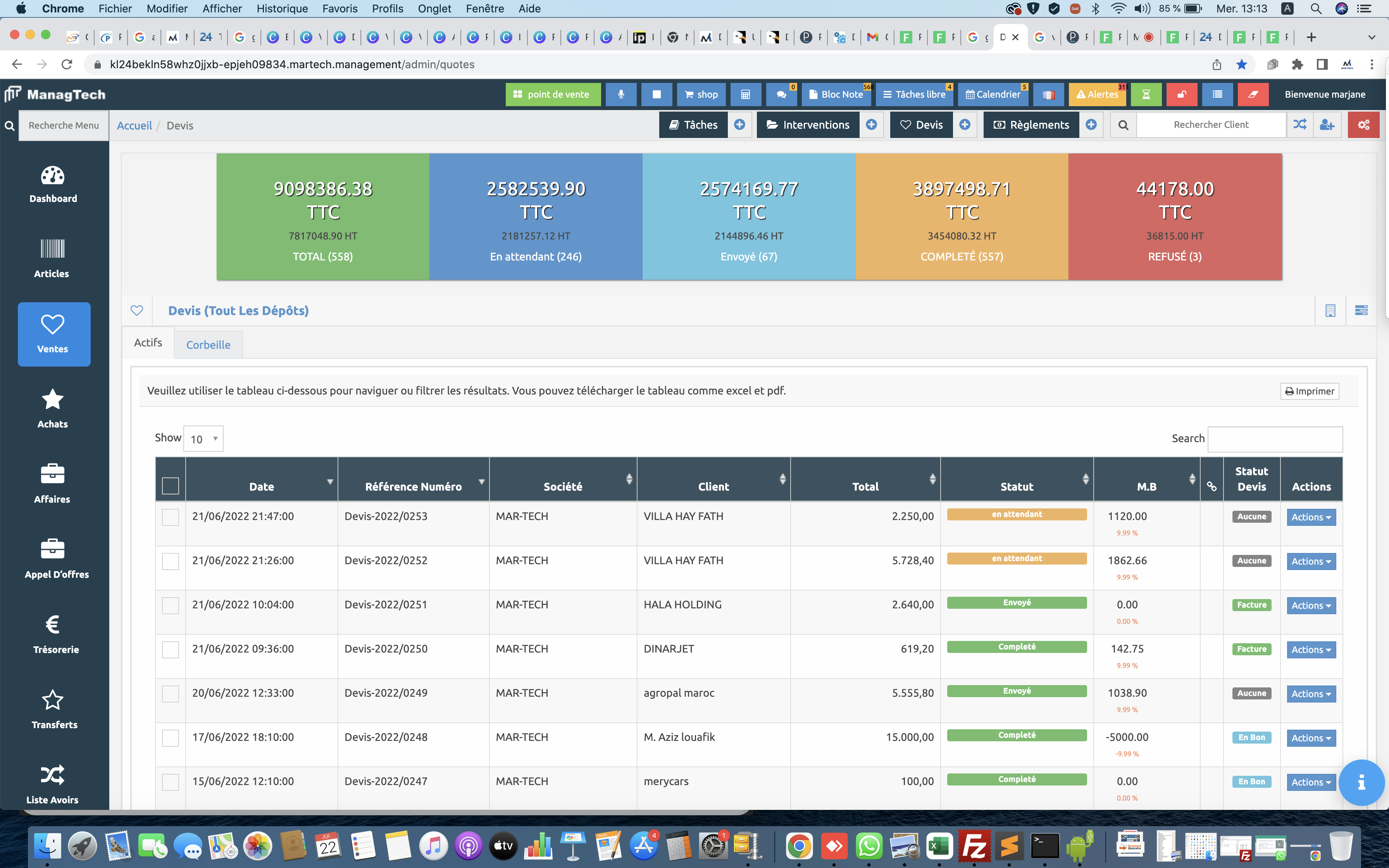Expand Actions dropdown for Devis-2022/0248
1389x868 pixels.
1311,738
